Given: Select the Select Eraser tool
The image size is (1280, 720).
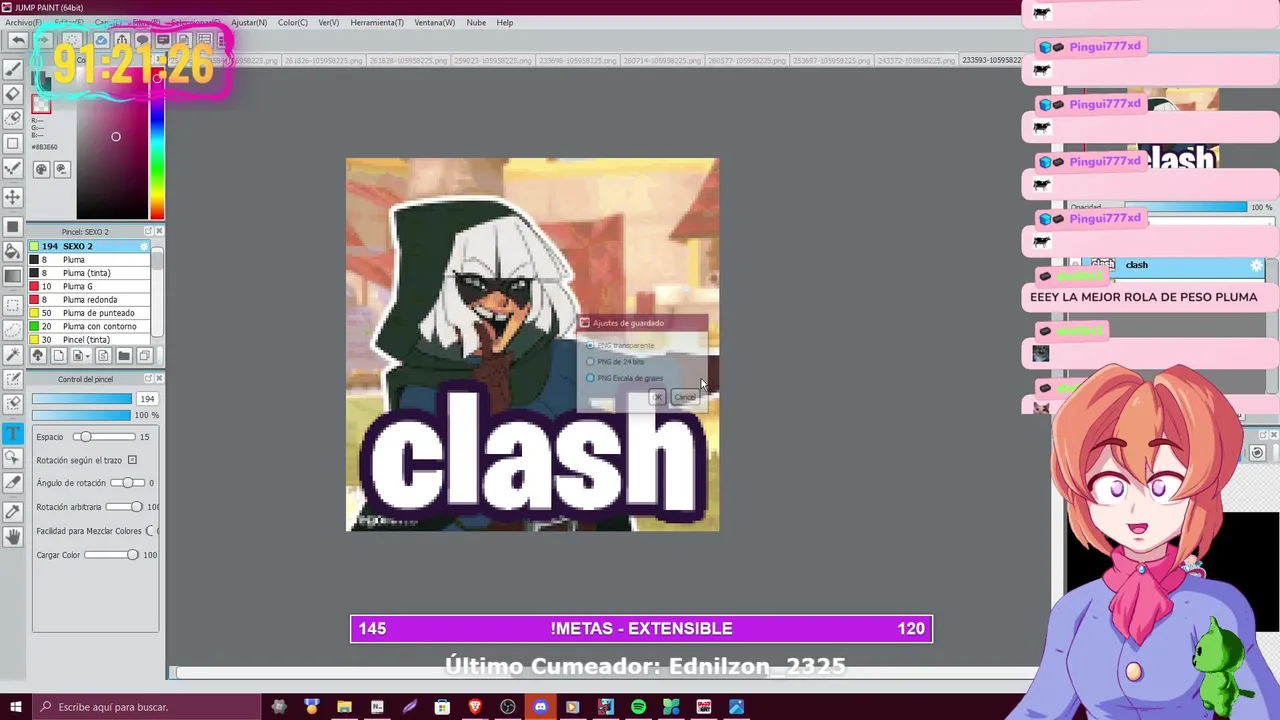Looking at the screenshot, I should [x=13, y=404].
